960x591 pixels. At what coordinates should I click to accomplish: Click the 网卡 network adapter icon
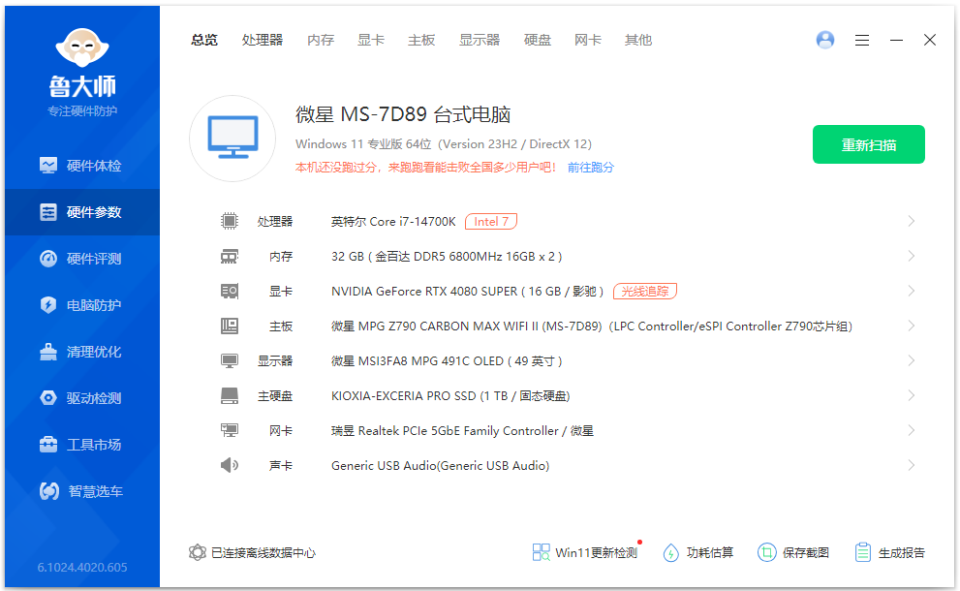230,431
